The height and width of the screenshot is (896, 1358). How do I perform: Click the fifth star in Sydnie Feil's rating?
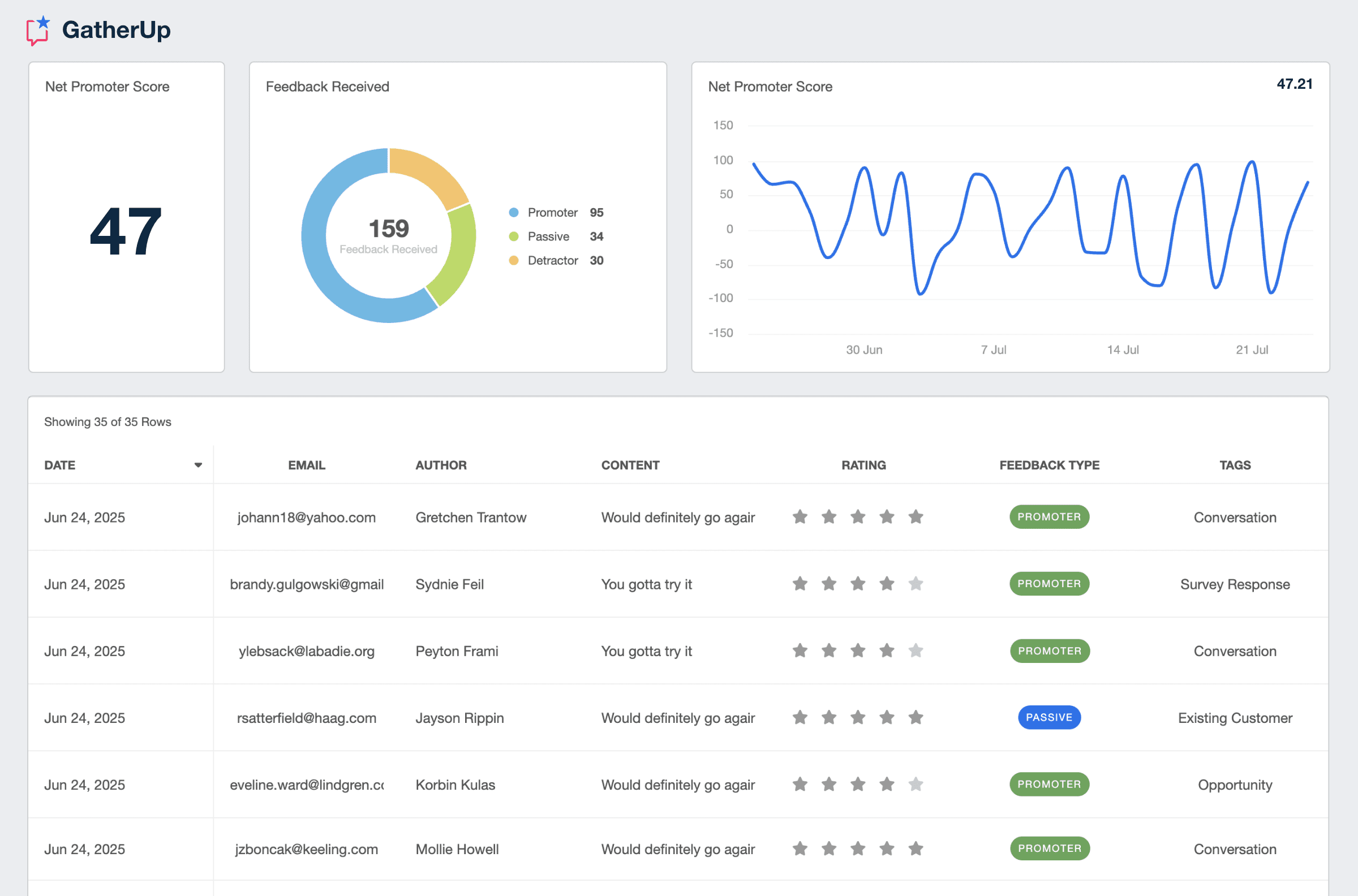click(916, 583)
